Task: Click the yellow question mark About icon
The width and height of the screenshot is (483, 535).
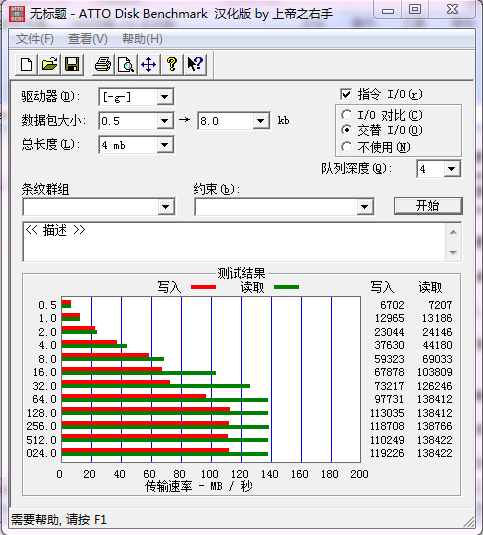Action: pos(172,64)
